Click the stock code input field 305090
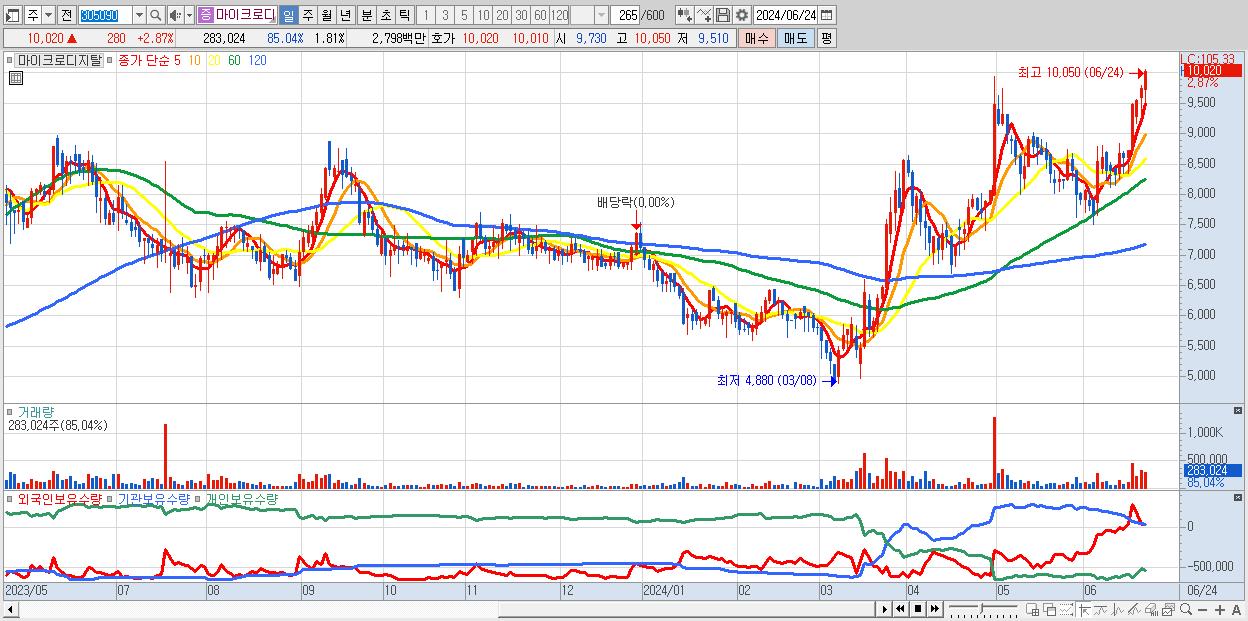 tap(105, 15)
